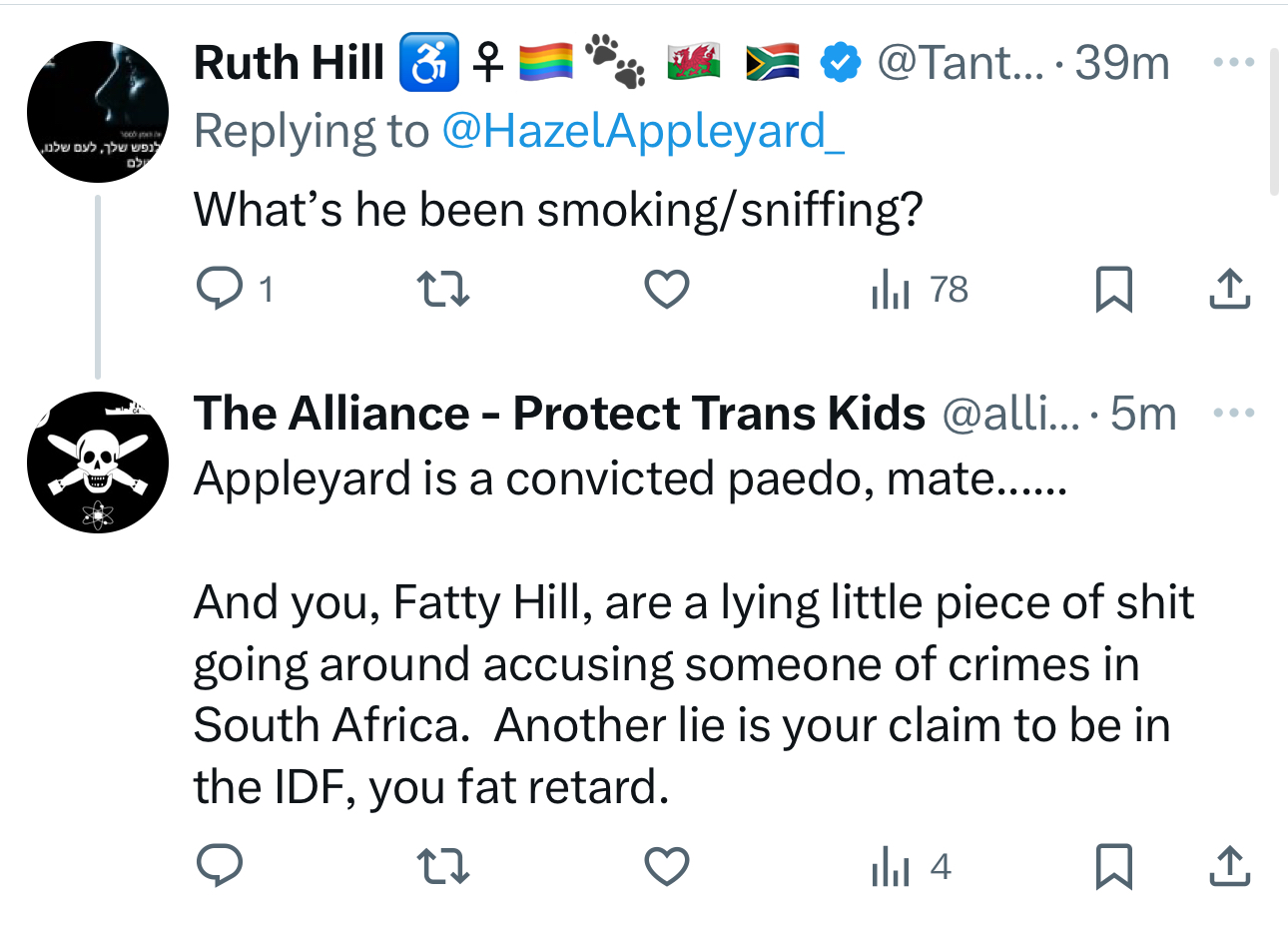Open Ruth Hill's profile picture

(x=98, y=112)
